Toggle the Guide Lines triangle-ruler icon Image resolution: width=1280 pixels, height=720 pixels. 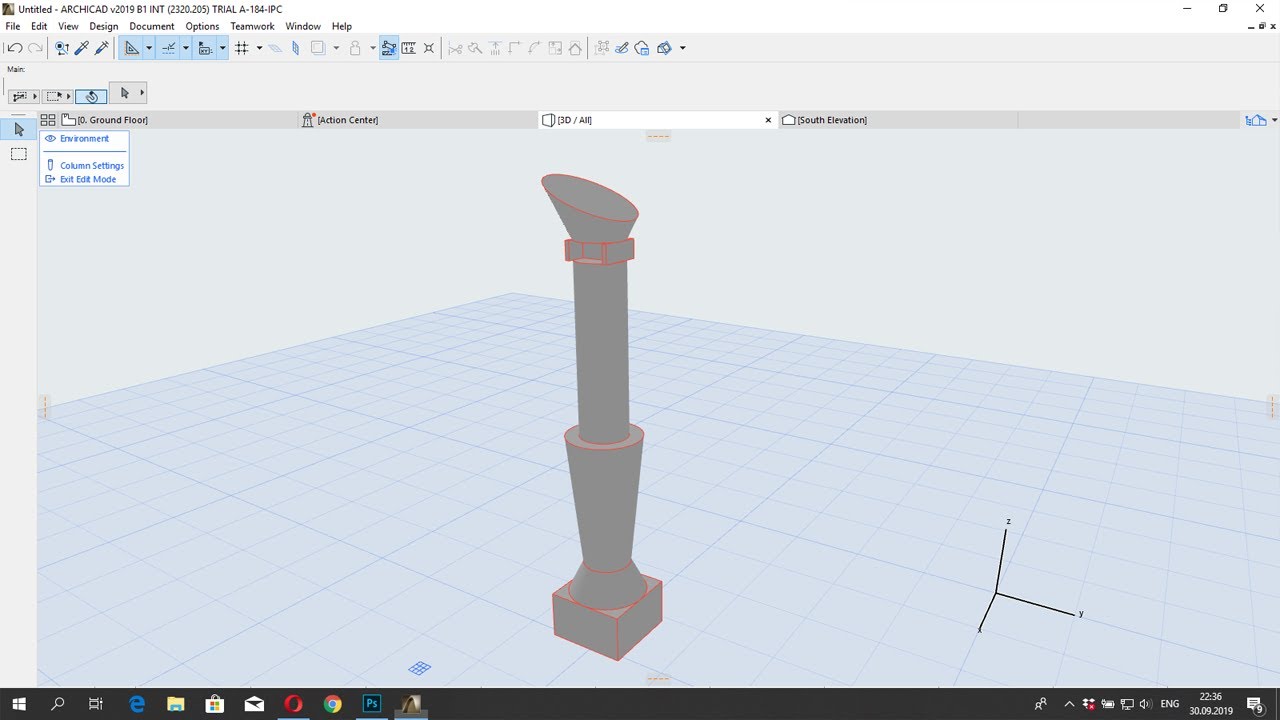pos(131,48)
